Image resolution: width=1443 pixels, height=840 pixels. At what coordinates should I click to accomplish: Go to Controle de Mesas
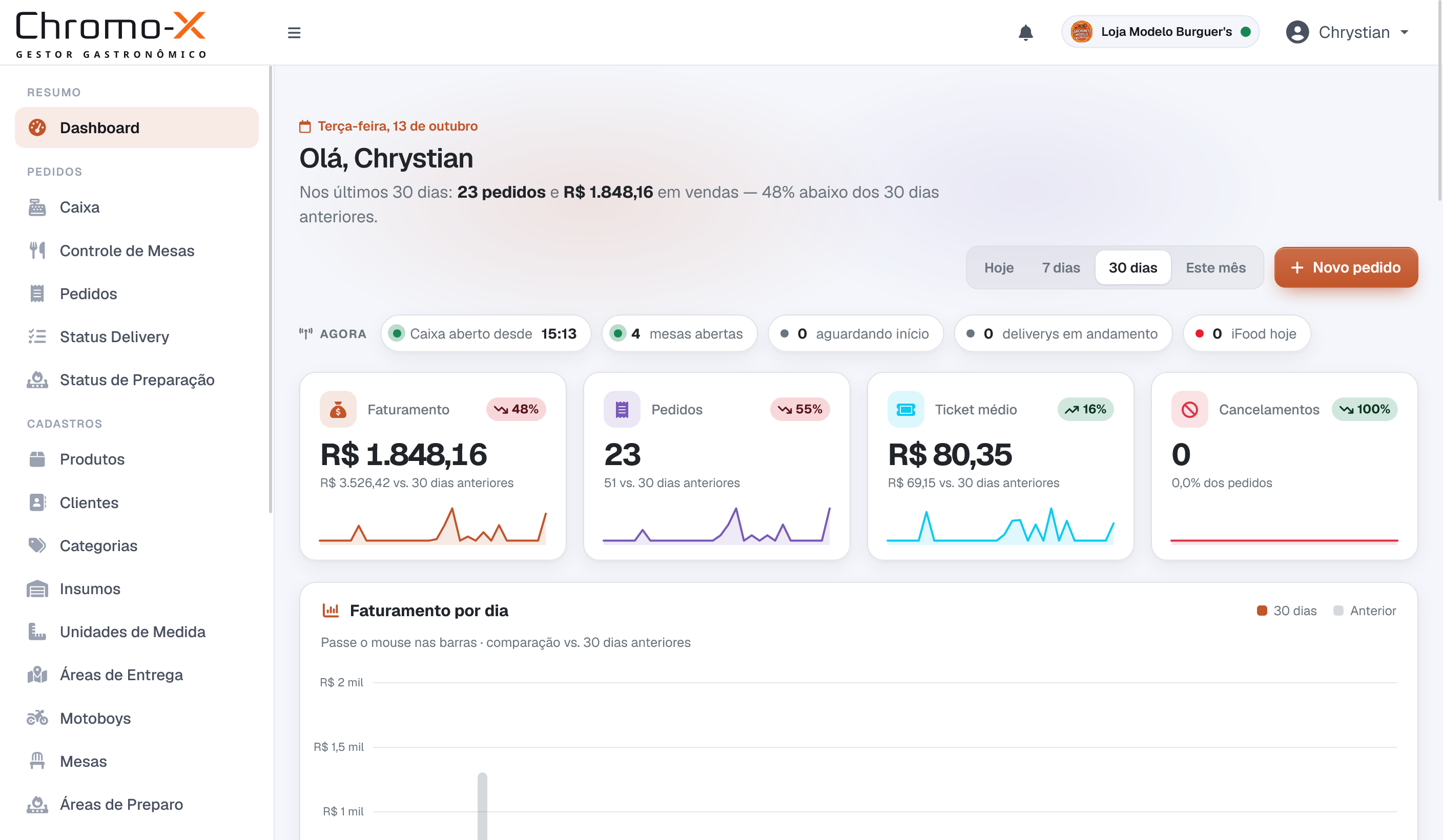[136, 250]
